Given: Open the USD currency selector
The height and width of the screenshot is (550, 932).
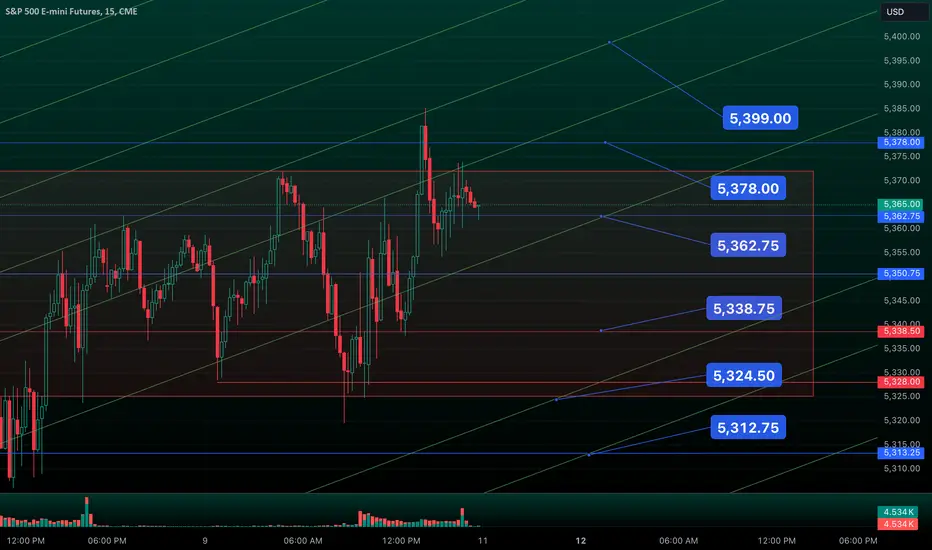Looking at the screenshot, I should pyautogui.click(x=904, y=12).
